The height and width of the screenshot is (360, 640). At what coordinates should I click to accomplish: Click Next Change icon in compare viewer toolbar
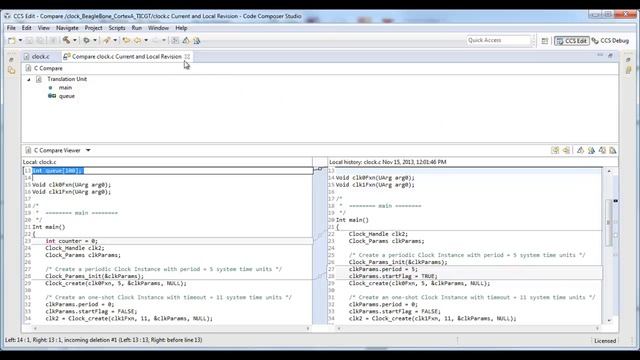click(602, 151)
